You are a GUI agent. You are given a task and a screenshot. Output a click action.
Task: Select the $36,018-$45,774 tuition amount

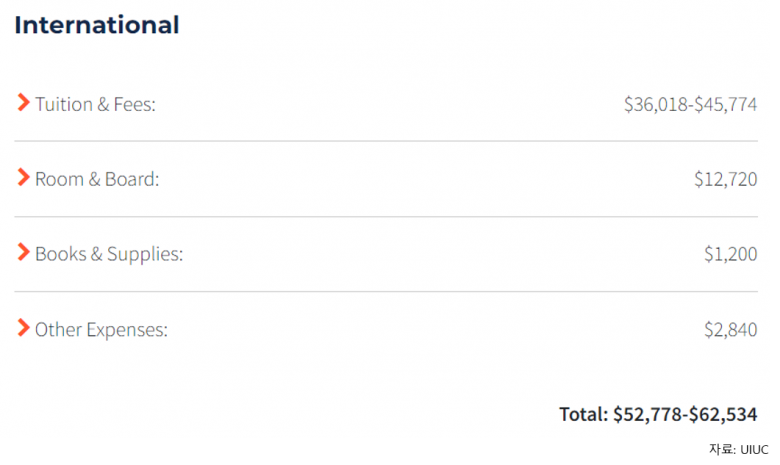pos(690,103)
